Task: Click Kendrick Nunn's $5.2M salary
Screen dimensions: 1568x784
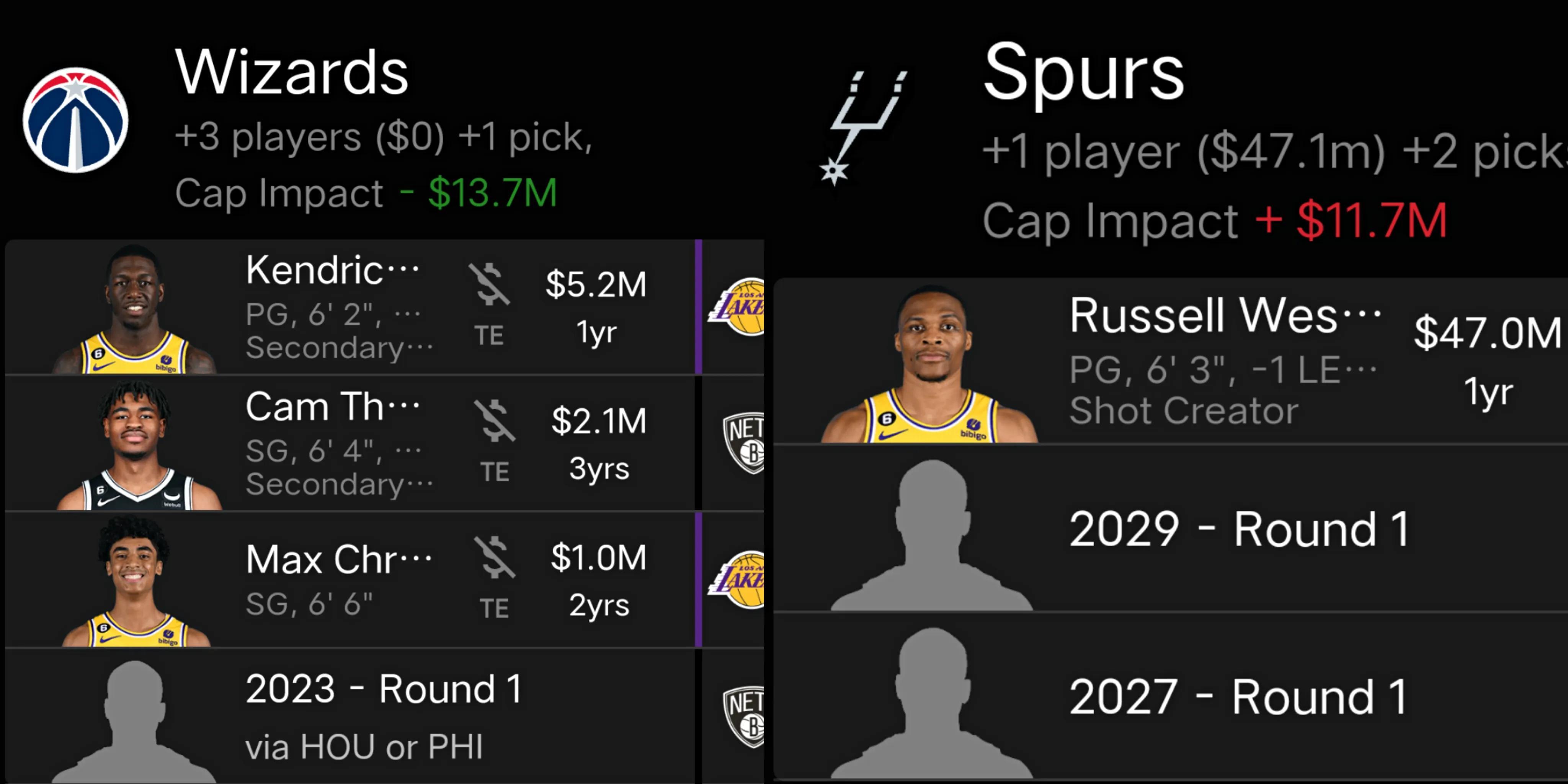Action: coord(596,284)
